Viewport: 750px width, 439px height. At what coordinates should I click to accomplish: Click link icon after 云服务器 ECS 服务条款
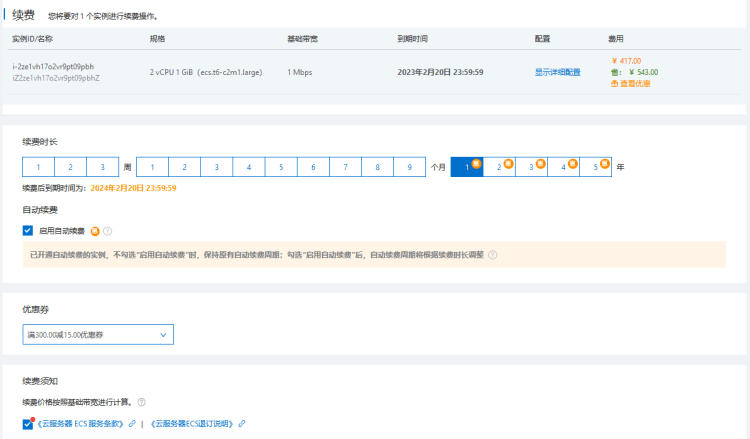pyautogui.click(x=132, y=424)
